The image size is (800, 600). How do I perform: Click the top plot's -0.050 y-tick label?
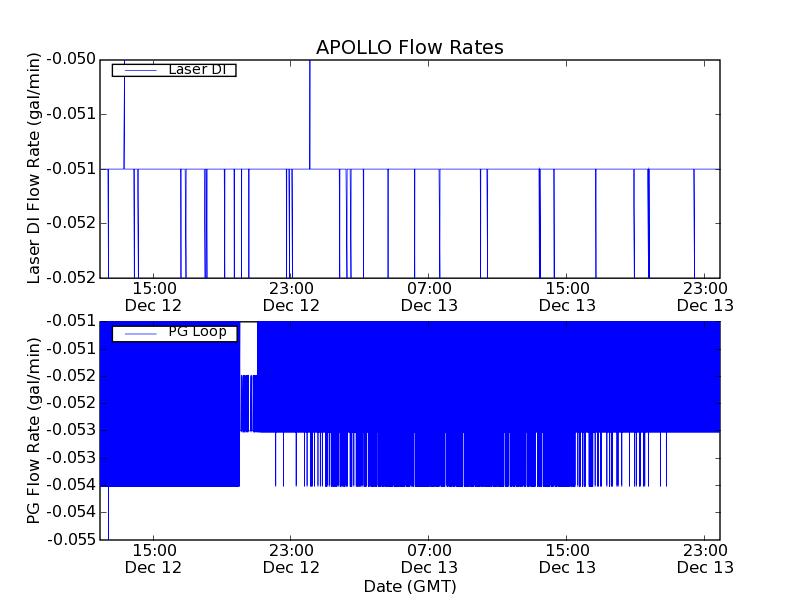[x=71, y=59]
